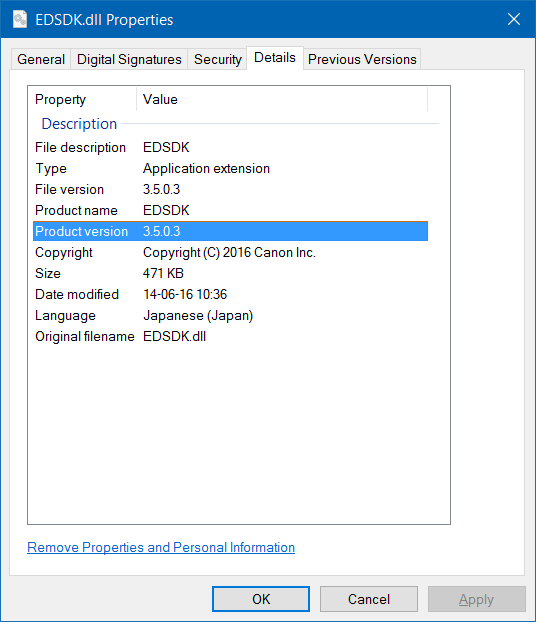Select the Date modified row

click(231, 294)
